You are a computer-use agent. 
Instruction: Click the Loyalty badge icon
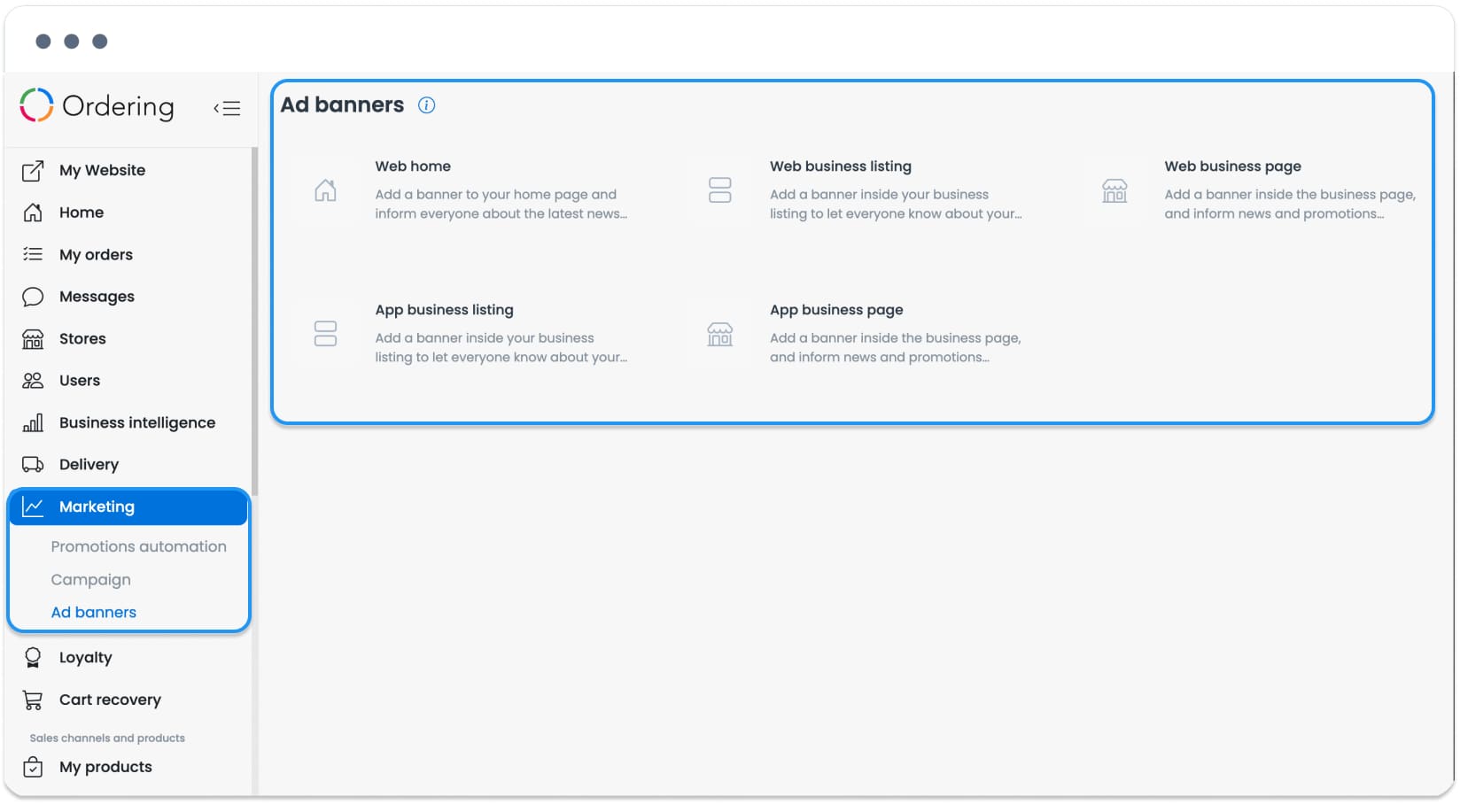33,657
